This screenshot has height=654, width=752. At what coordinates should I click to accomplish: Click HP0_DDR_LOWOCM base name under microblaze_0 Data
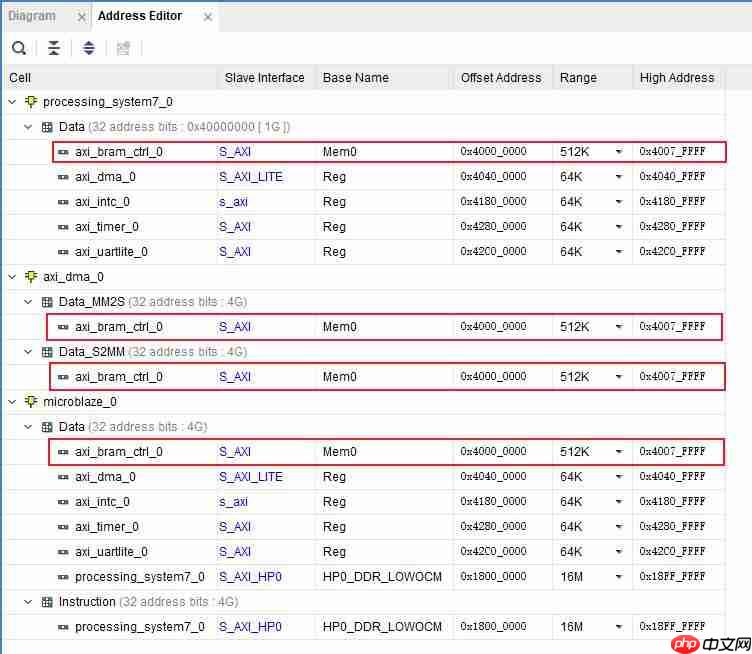[382, 577]
